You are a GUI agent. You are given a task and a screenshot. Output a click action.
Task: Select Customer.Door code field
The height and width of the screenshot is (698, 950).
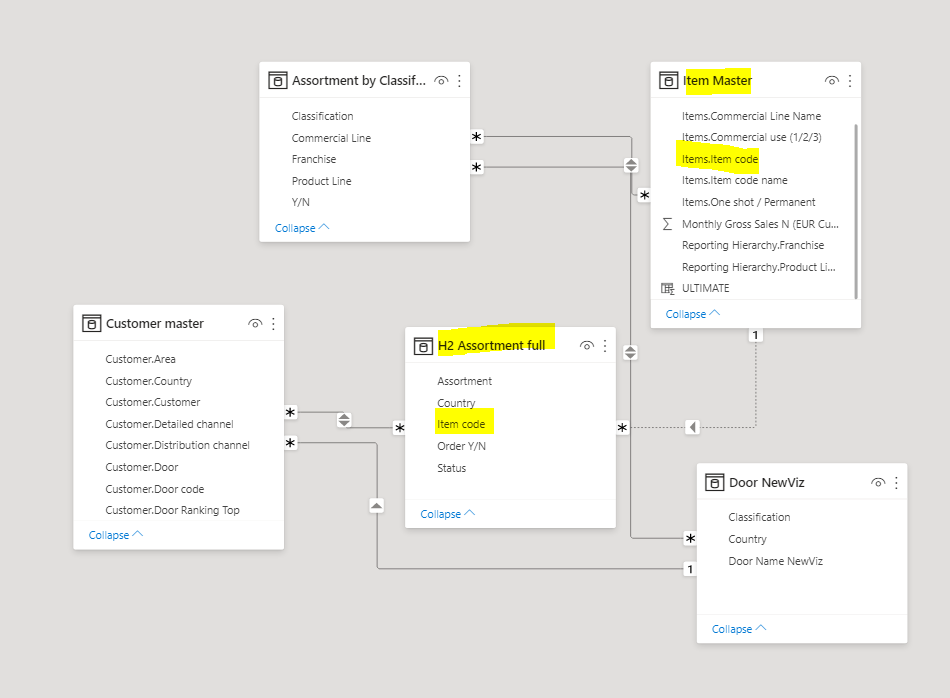tap(154, 489)
